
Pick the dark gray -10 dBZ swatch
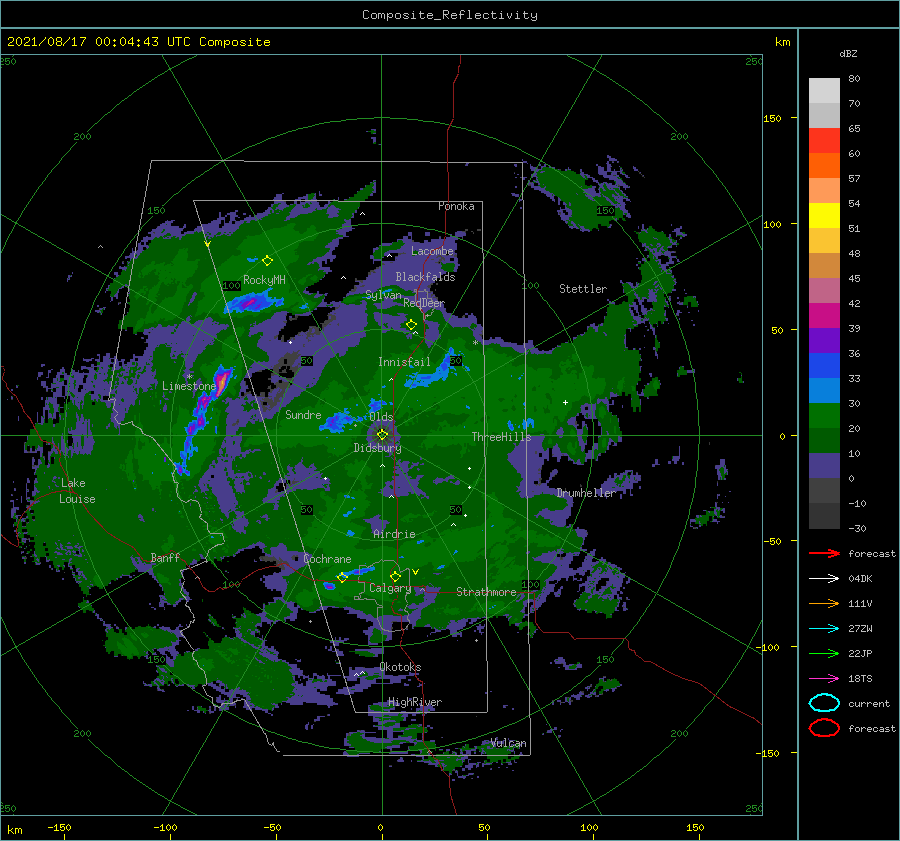tap(824, 515)
